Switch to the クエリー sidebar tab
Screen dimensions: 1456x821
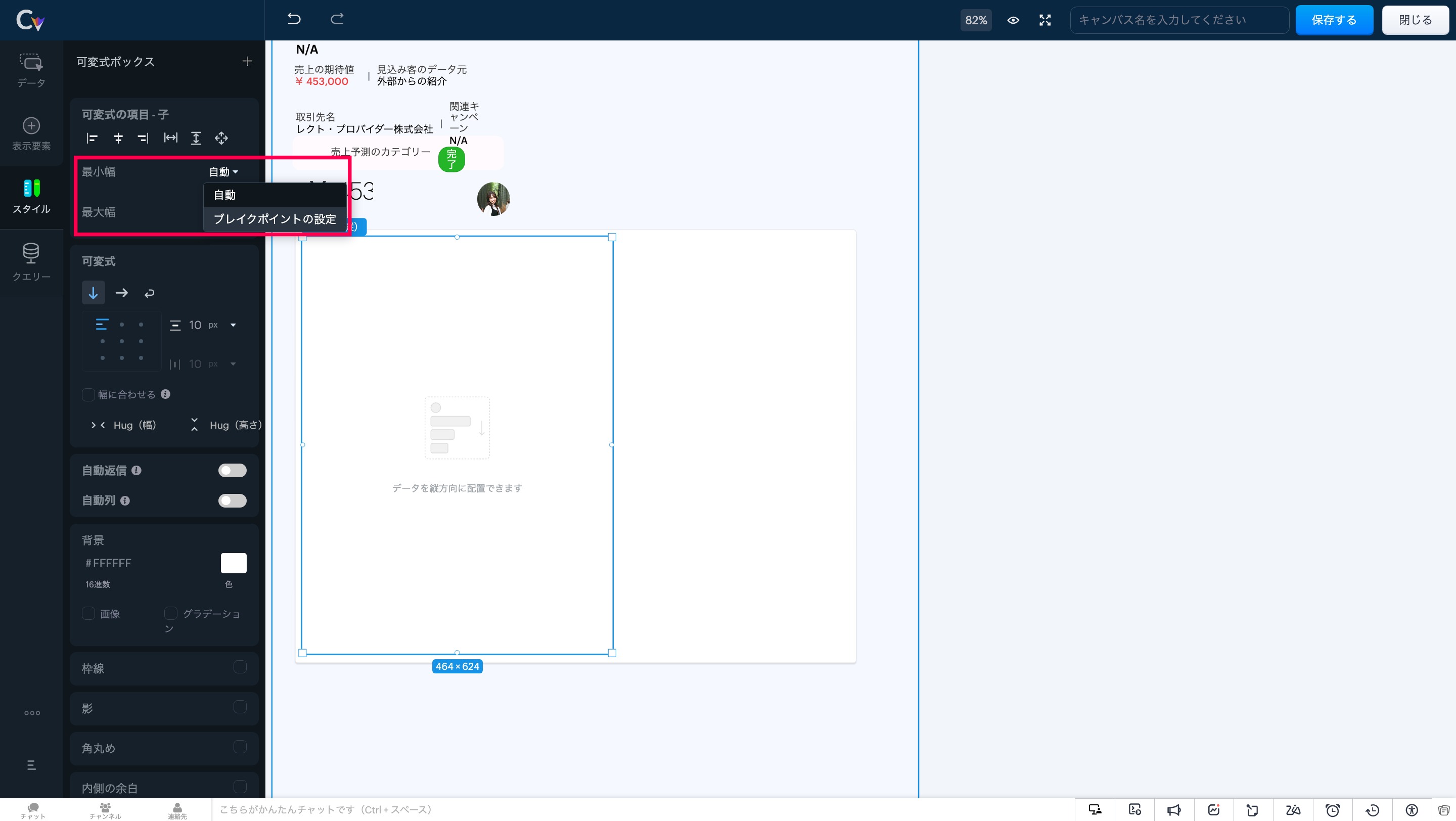(31, 261)
